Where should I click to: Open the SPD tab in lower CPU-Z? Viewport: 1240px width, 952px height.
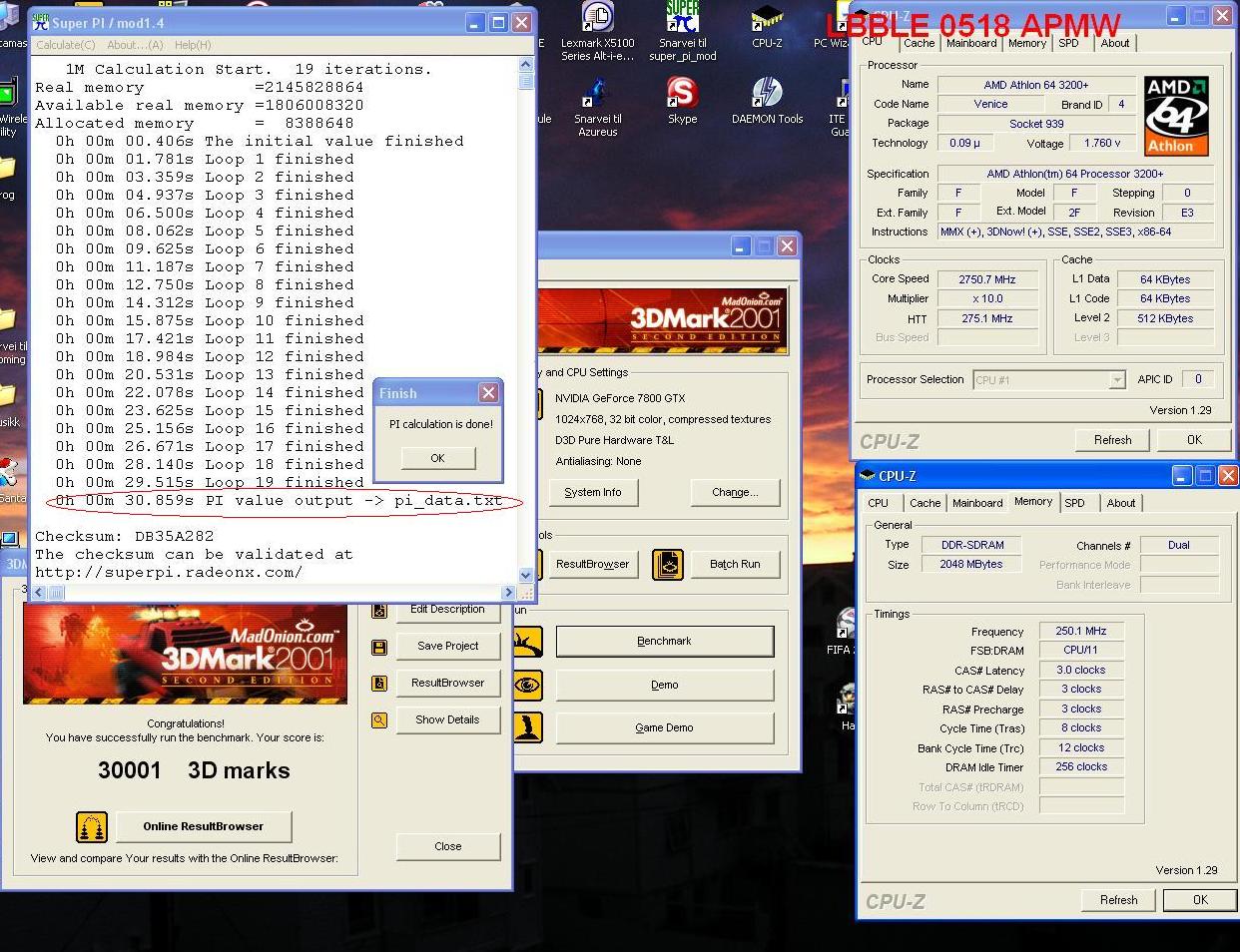[x=1074, y=503]
